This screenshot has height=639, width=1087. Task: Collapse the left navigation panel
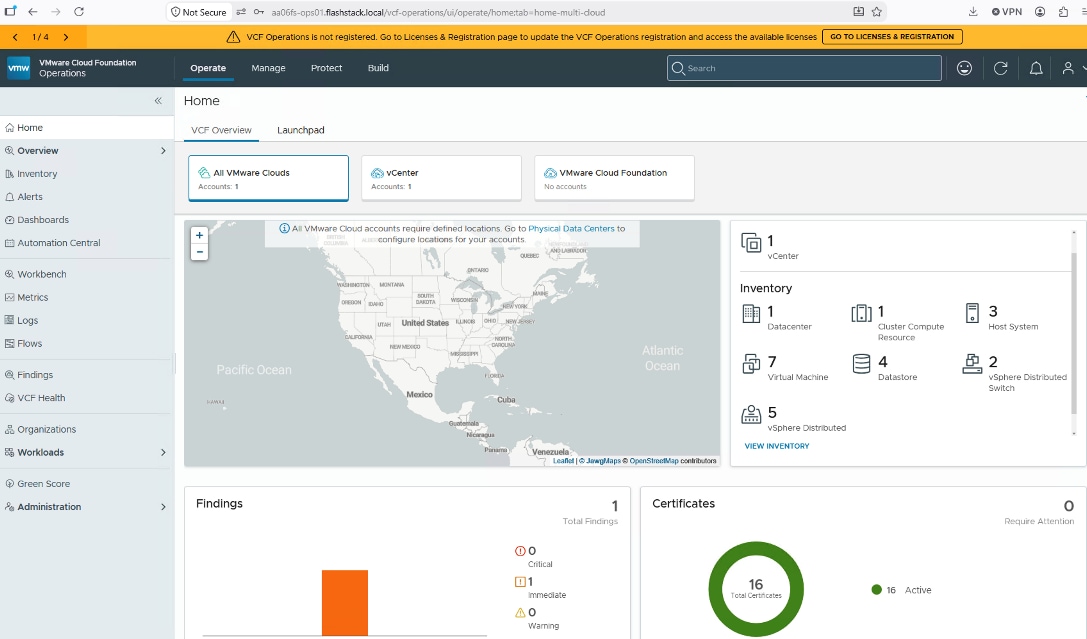(x=158, y=100)
